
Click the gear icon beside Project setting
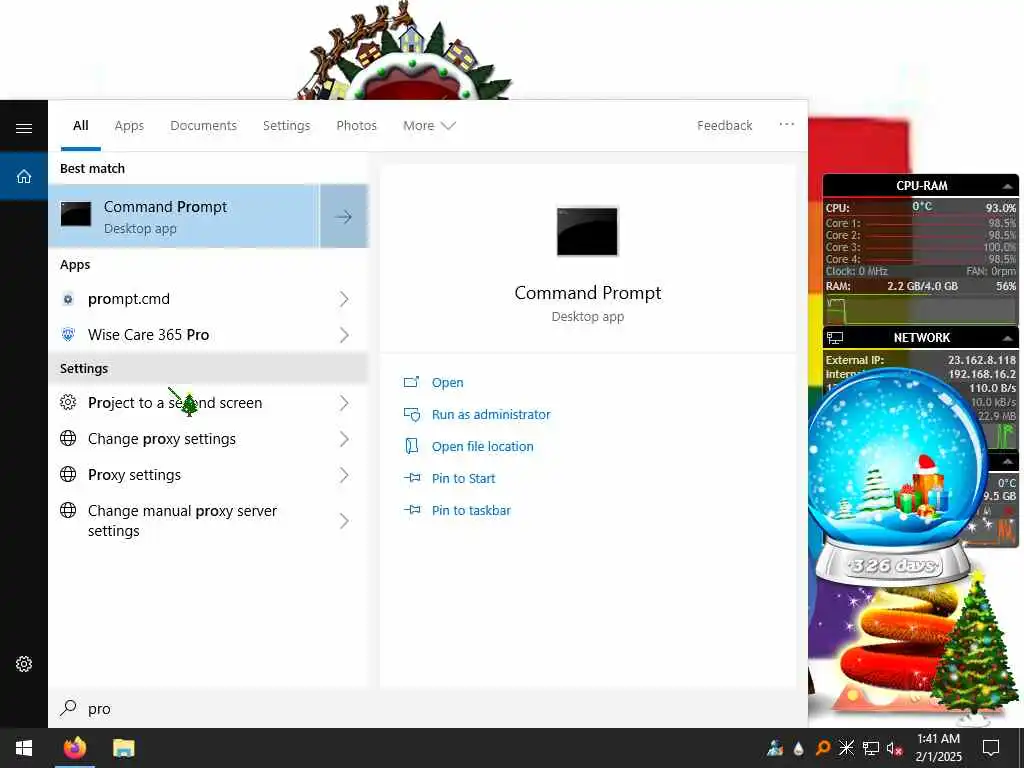click(x=68, y=402)
